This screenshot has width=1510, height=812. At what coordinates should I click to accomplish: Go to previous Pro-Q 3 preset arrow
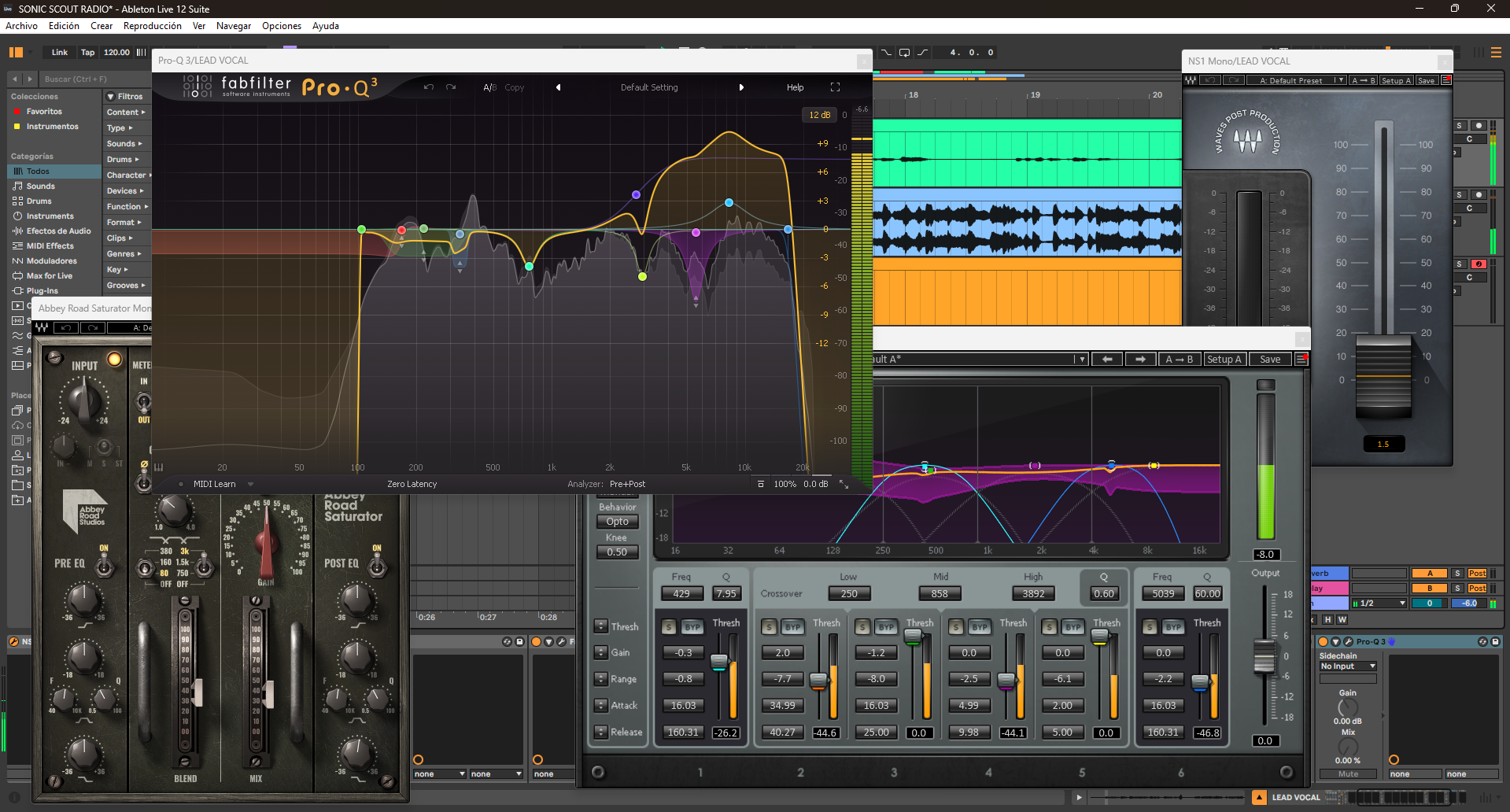pyautogui.click(x=559, y=87)
